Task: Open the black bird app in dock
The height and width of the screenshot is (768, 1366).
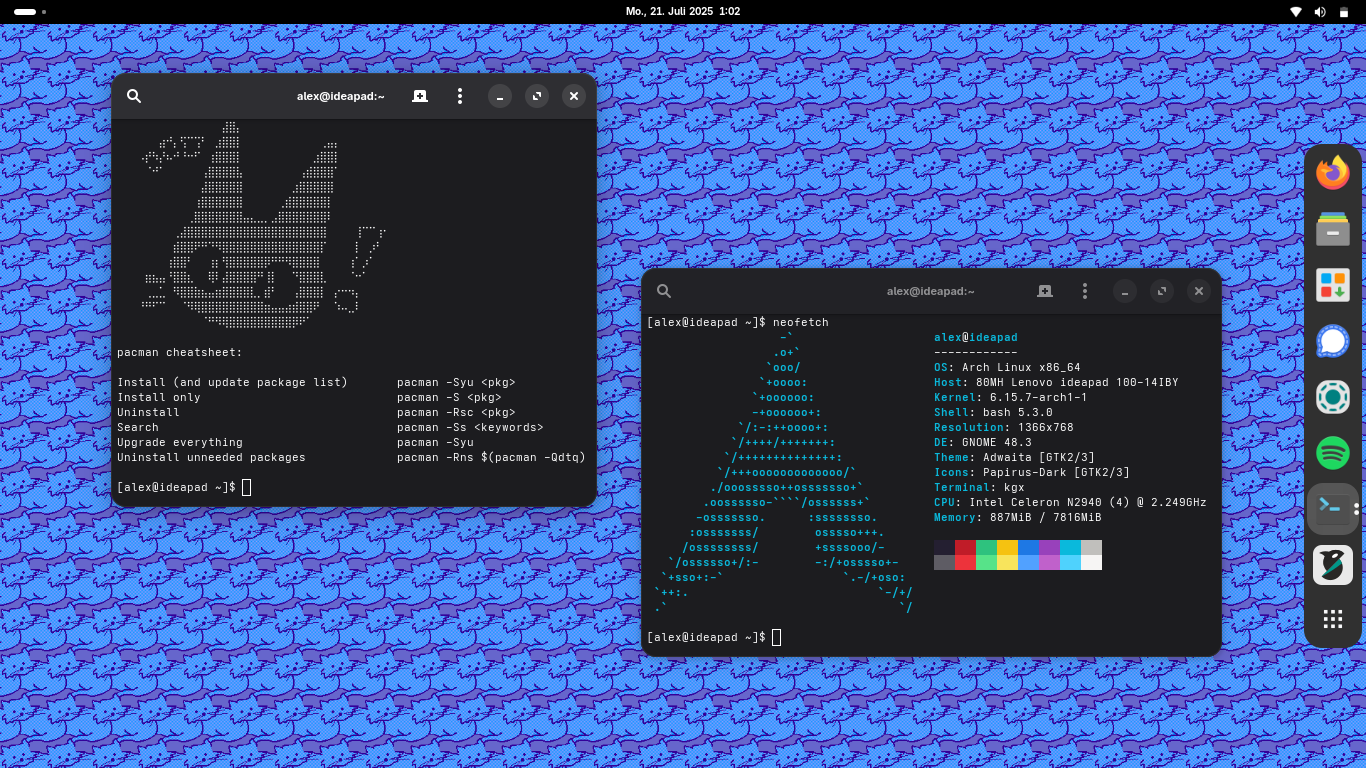Action: 1333,565
